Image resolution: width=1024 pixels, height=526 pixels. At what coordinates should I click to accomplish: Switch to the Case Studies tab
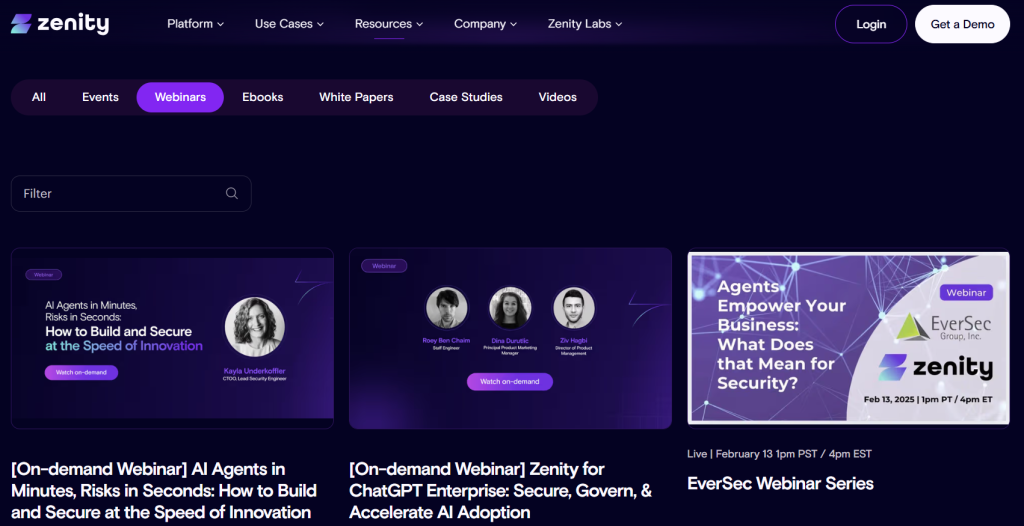point(466,97)
